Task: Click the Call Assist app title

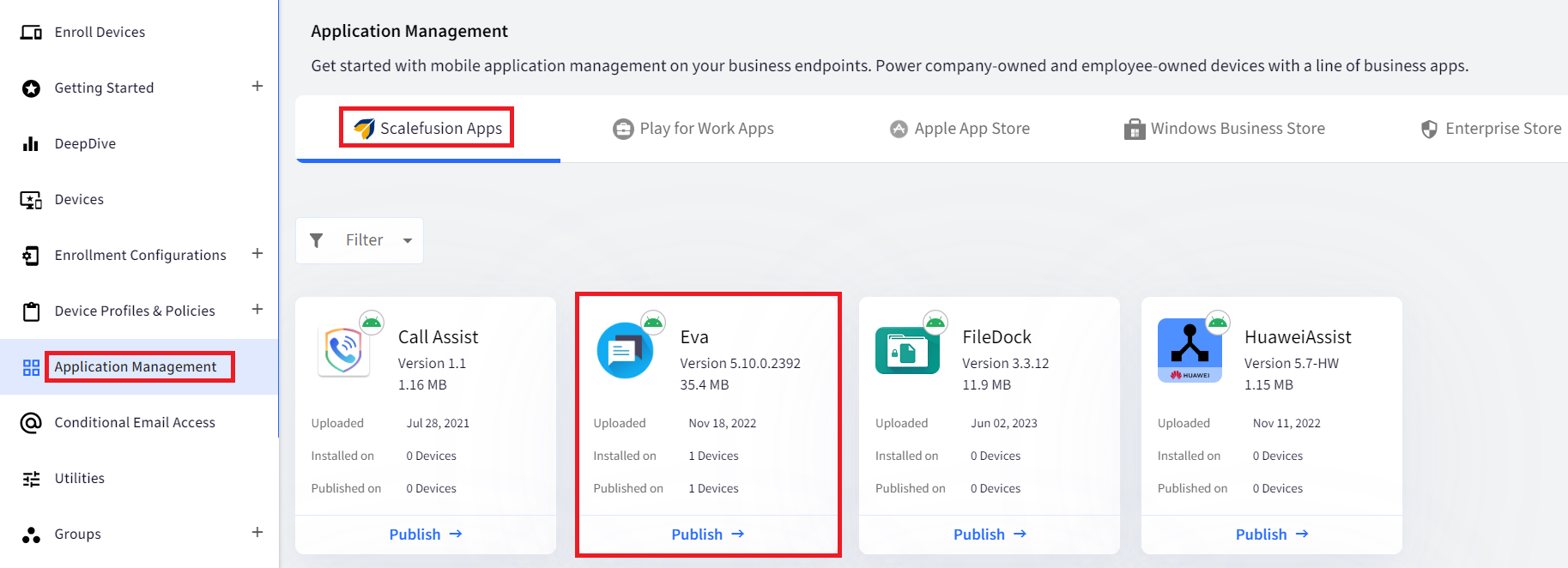Action: tap(438, 337)
